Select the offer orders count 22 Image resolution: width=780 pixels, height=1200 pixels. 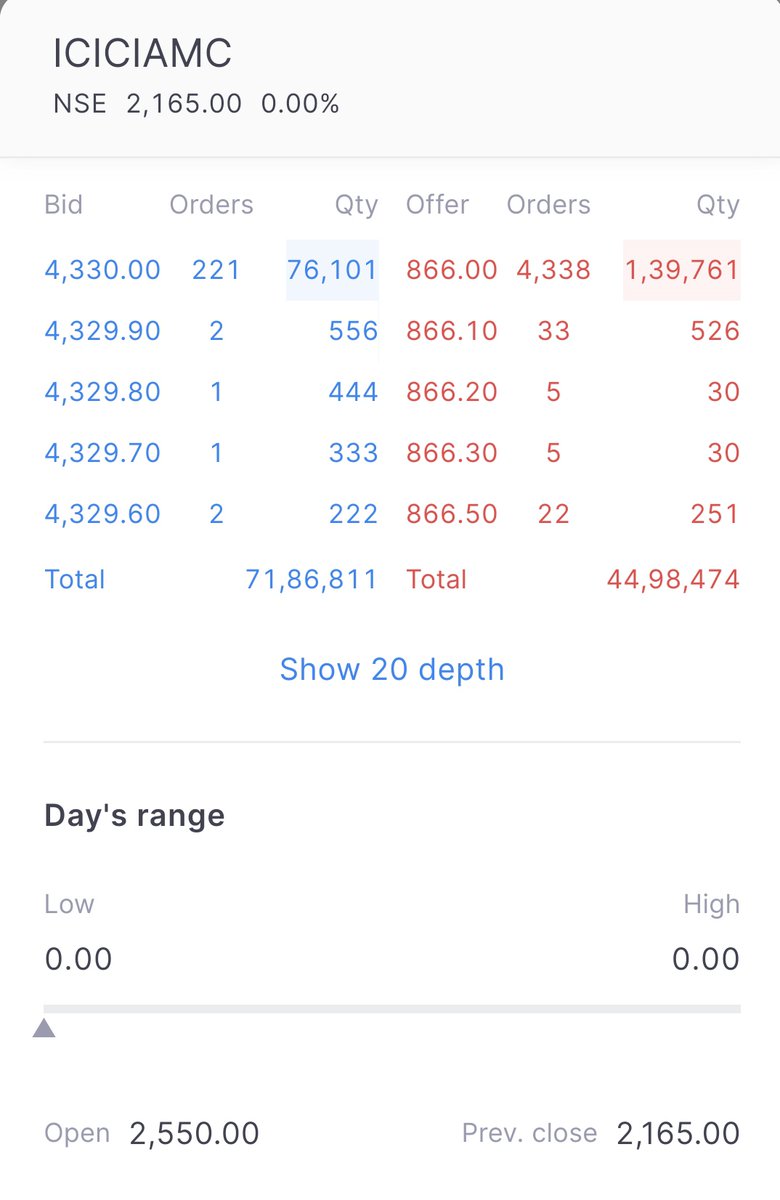tap(554, 514)
